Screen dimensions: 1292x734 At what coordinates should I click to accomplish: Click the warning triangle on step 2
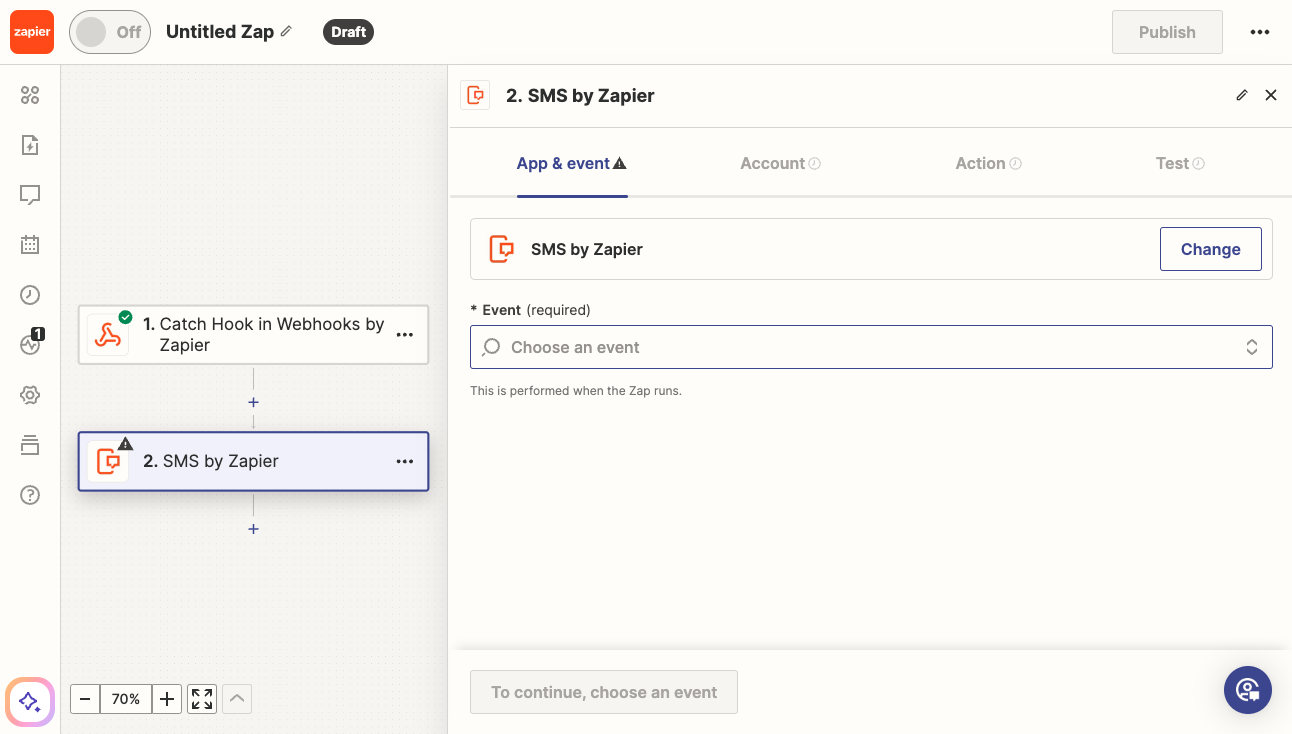pyautogui.click(x=125, y=443)
